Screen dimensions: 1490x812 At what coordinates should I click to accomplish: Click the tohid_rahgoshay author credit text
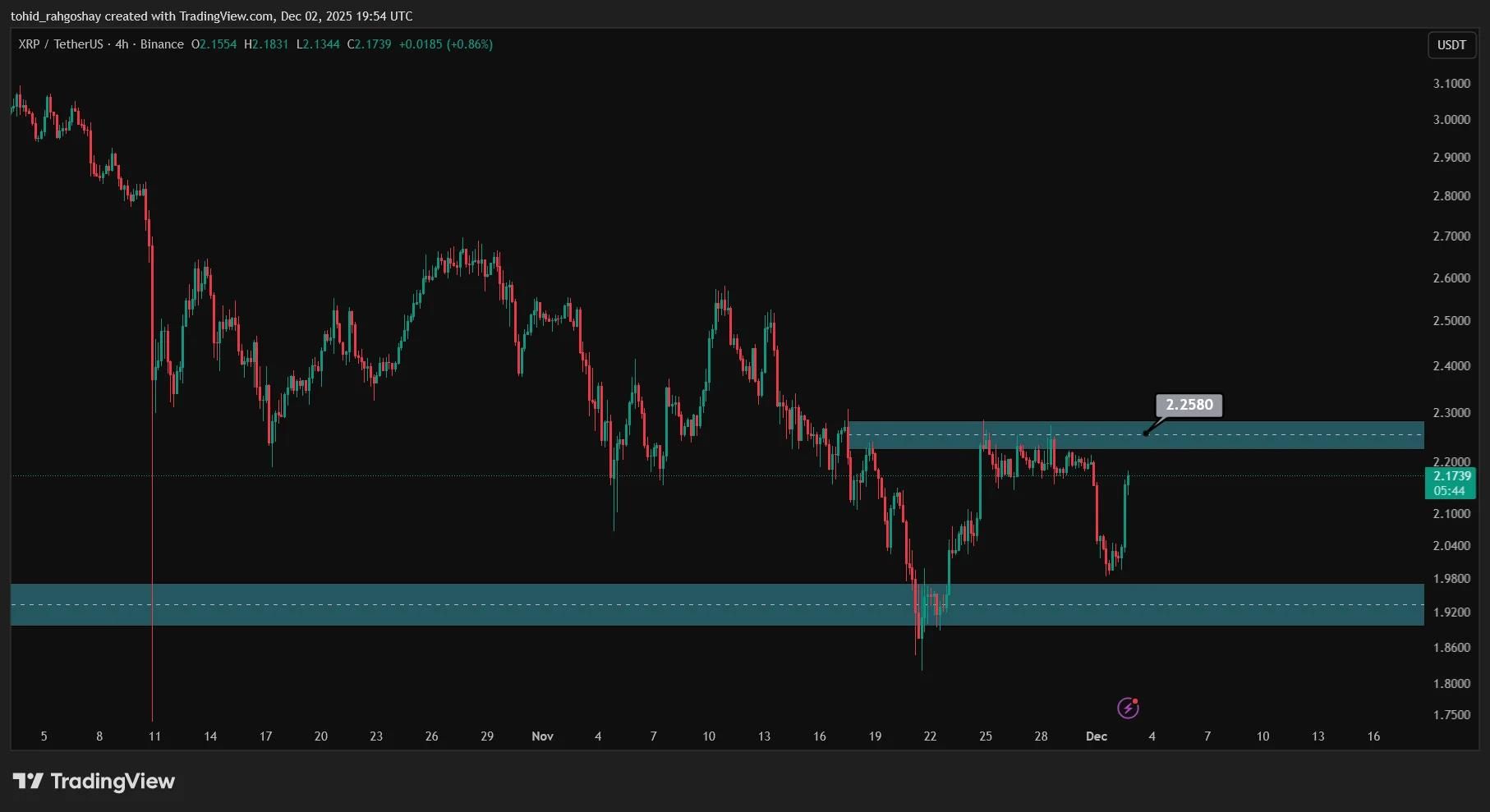click(x=56, y=16)
